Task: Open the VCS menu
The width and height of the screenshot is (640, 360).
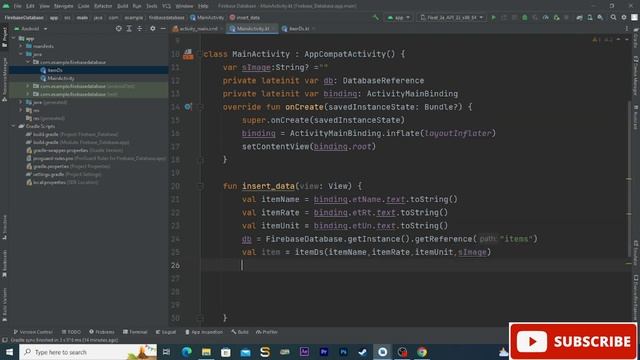Action: (x=167, y=6)
